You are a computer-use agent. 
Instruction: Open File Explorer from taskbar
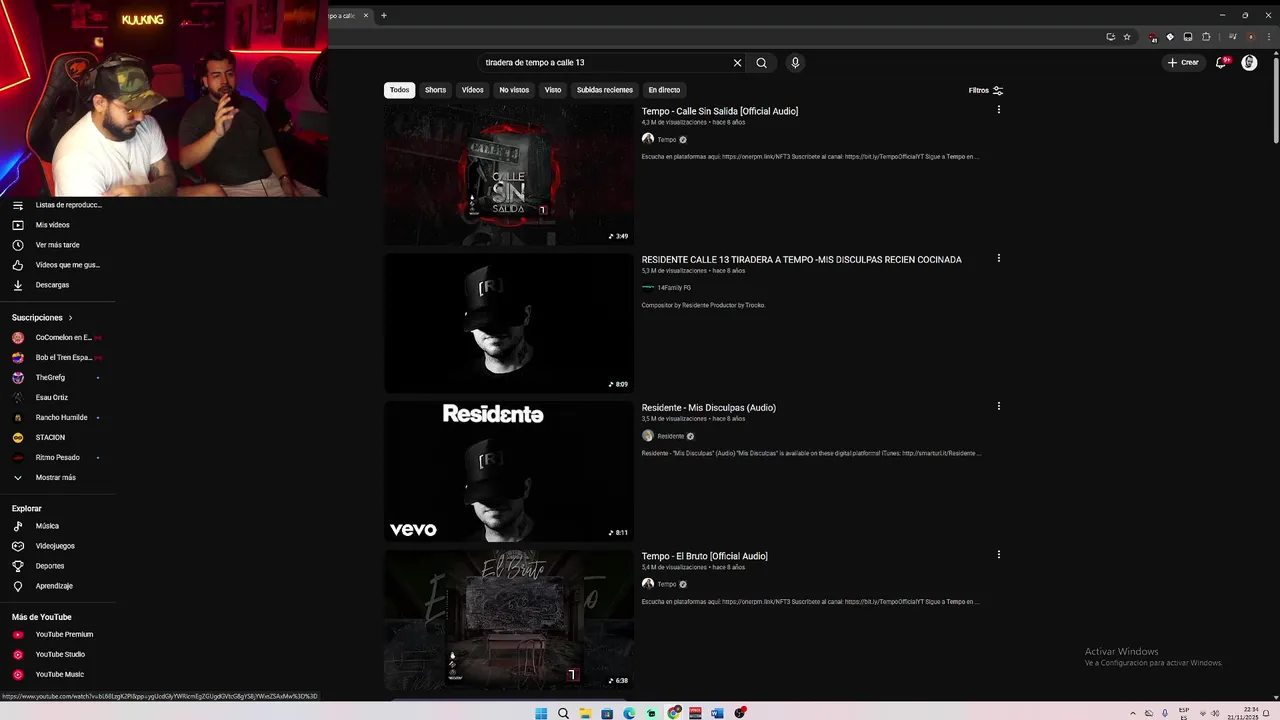pos(585,713)
